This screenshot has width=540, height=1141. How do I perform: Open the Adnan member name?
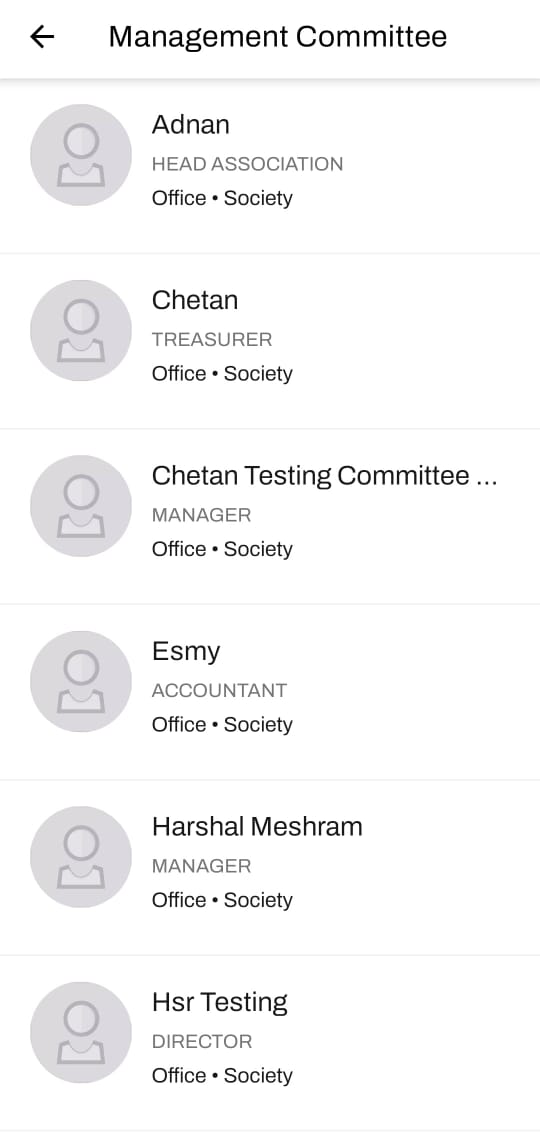(191, 124)
